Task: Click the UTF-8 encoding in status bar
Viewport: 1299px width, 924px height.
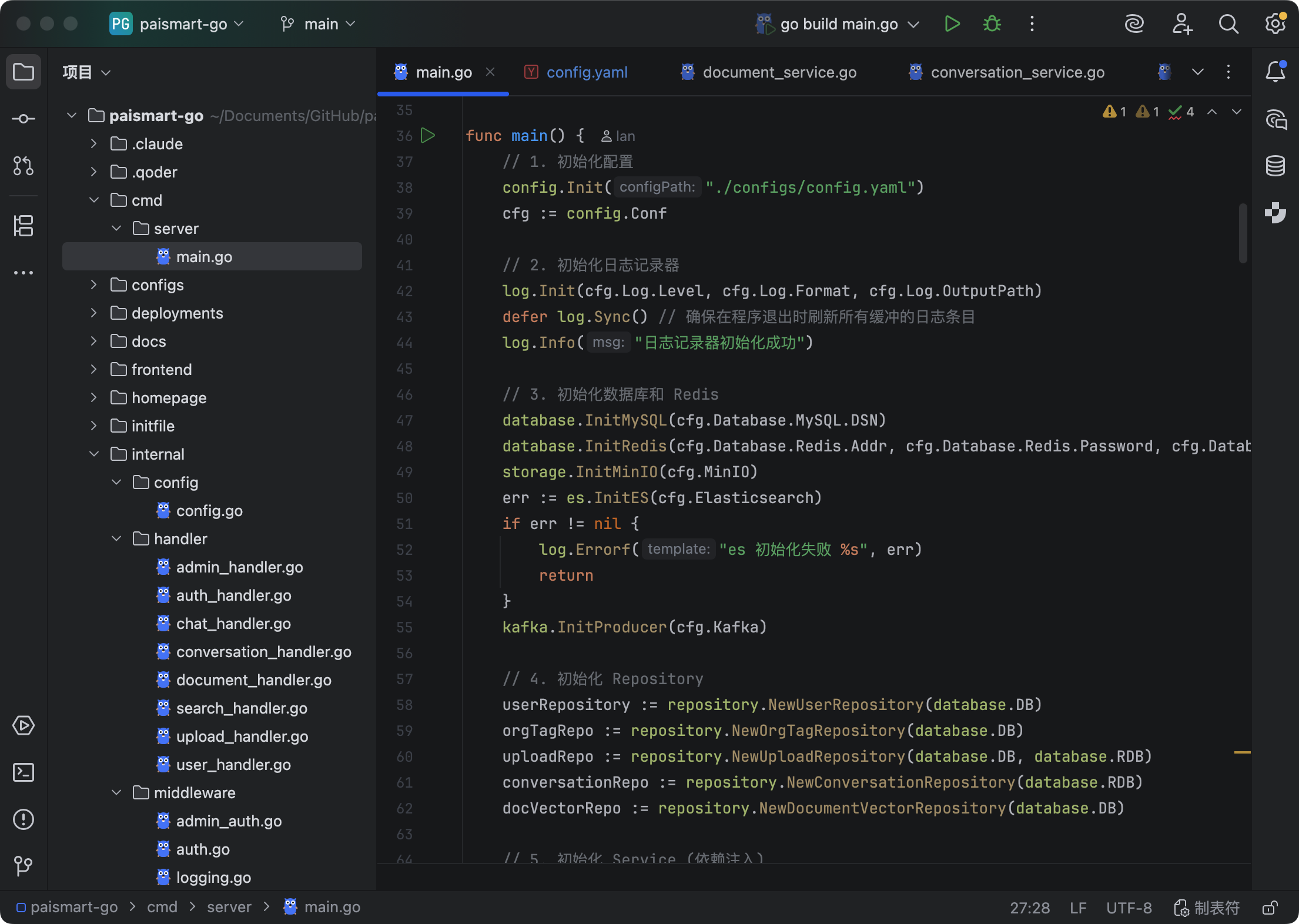Action: tap(1129, 908)
